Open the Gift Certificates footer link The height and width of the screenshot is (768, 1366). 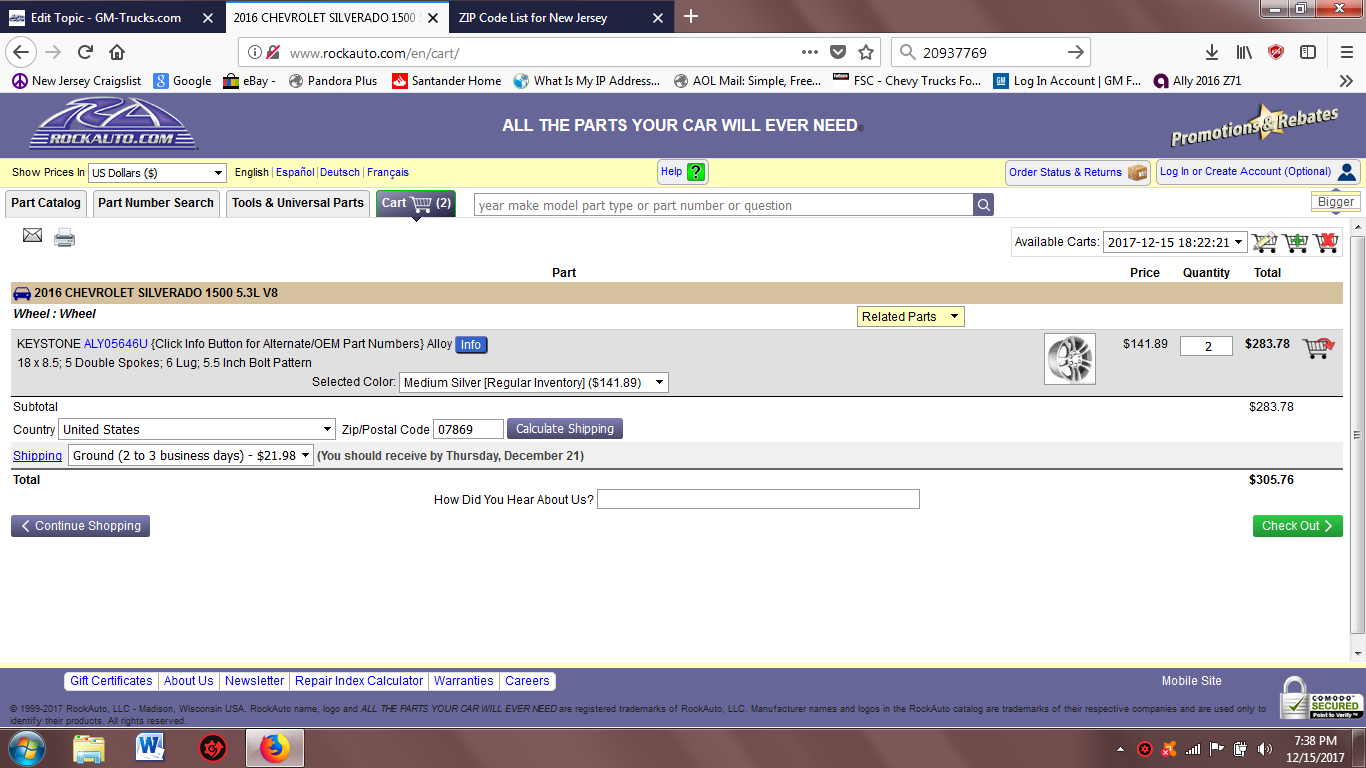click(111, 681)
